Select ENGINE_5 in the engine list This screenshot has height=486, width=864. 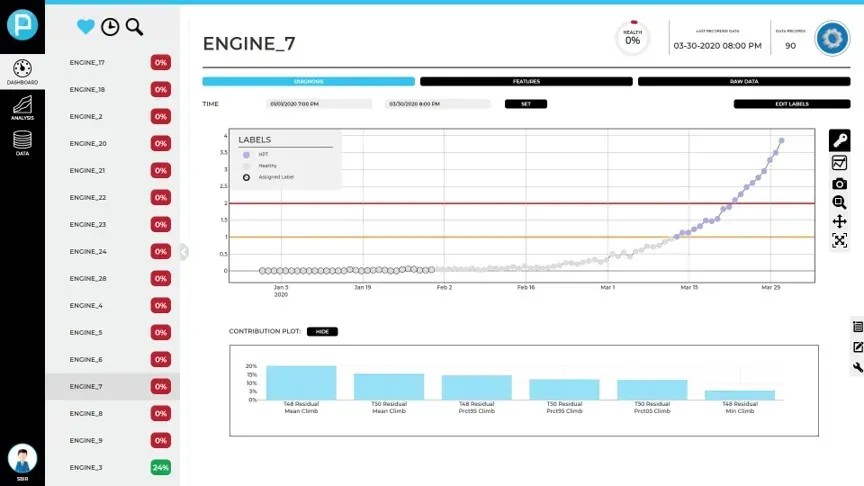(x=112, y=332)
